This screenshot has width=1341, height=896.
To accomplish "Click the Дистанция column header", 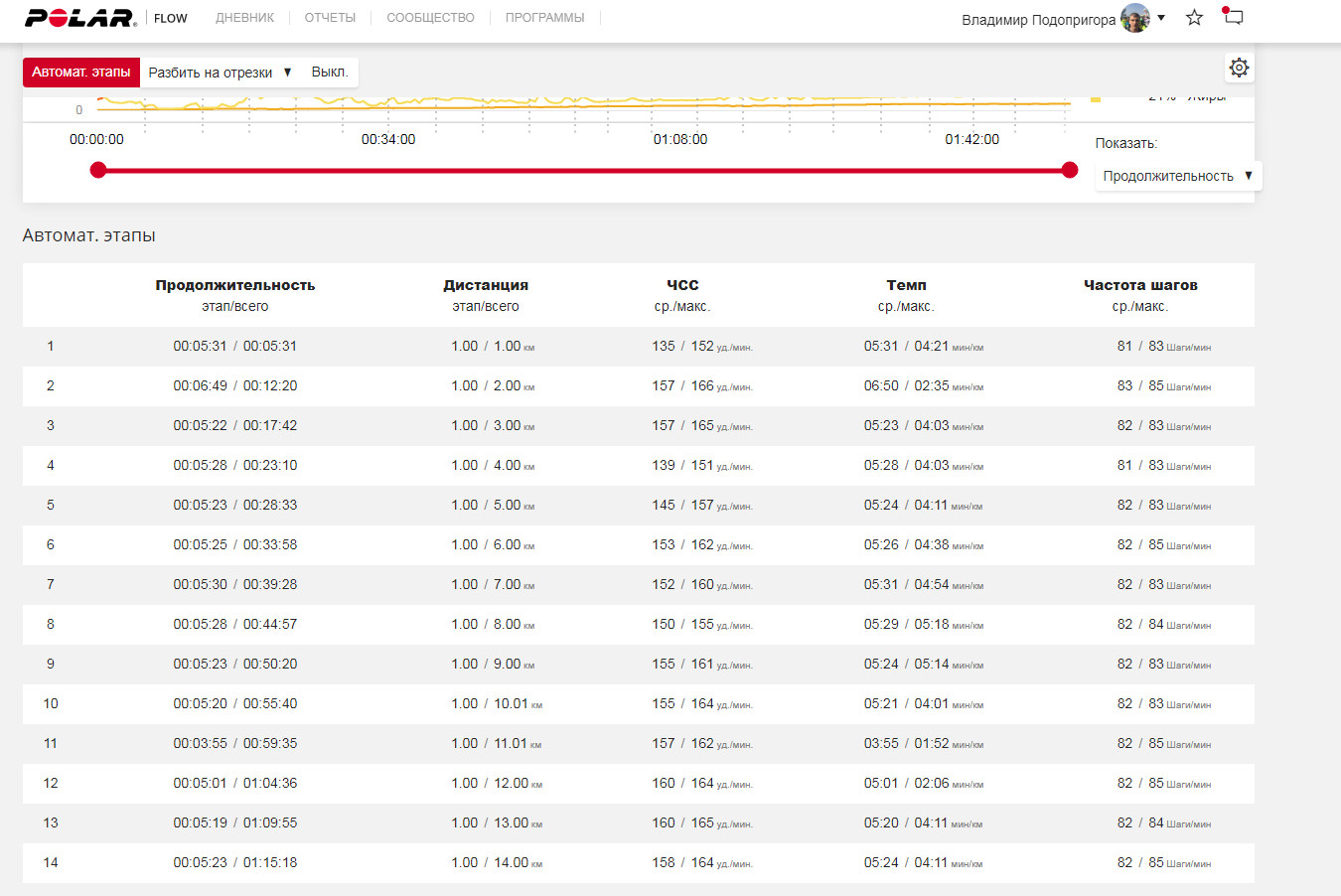I will 486,285.
